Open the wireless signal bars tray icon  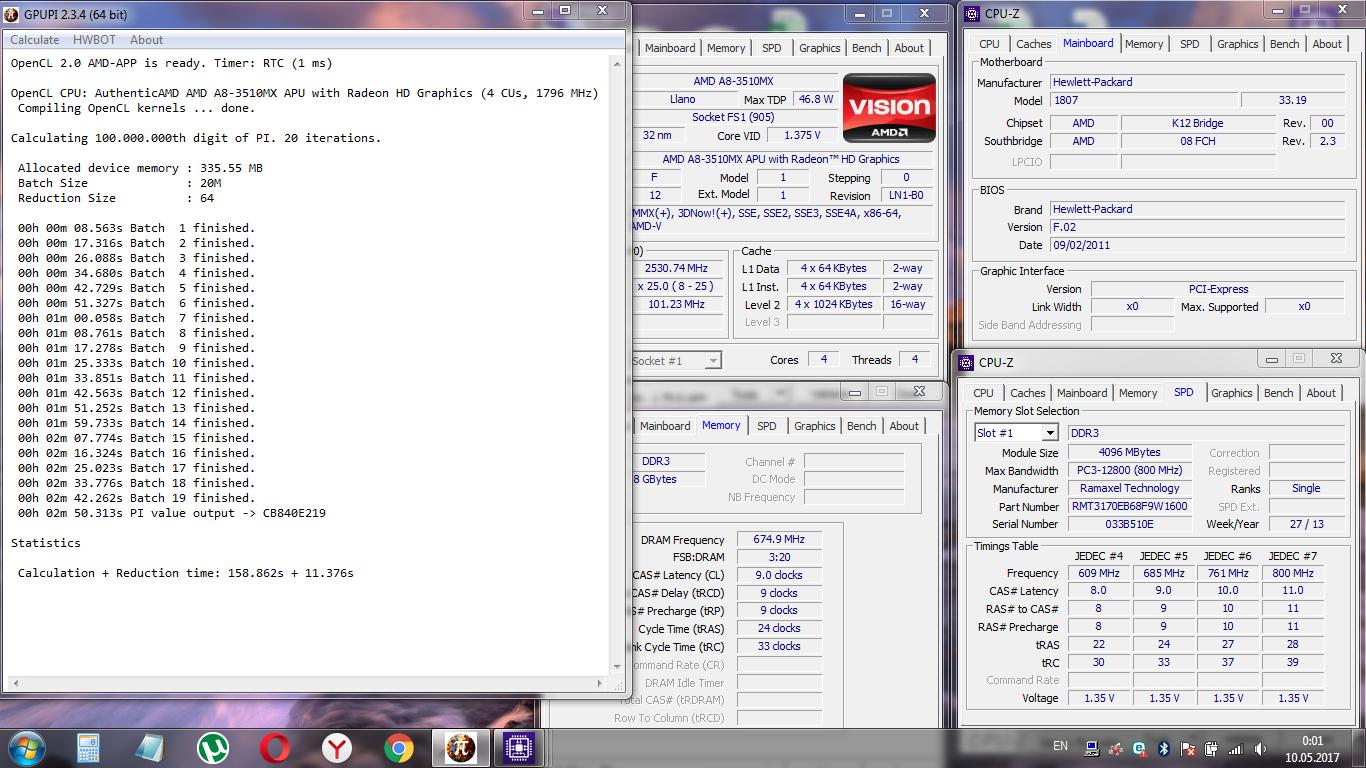(1236, 748)
